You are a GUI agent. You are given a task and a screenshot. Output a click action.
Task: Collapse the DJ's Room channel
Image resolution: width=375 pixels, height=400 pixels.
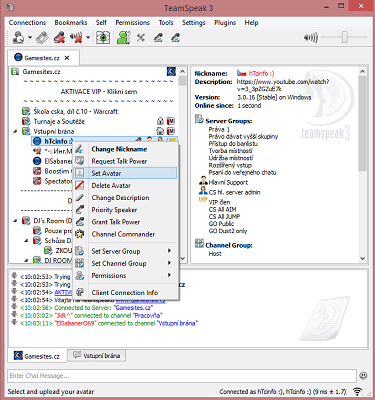coord(15,221)
